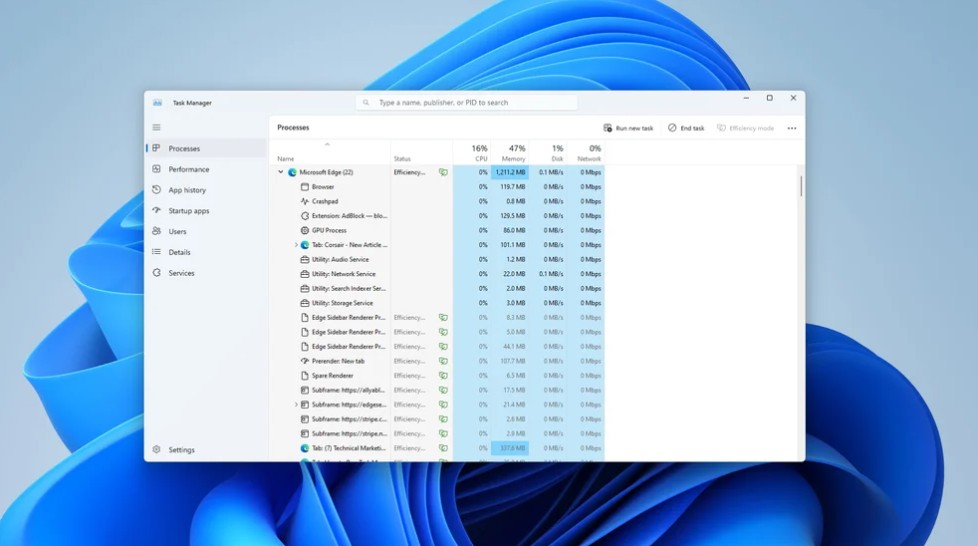Click the Prerender: New tab icon
Image resolution: width=978 pixels, height=546 pixels.
305,361
